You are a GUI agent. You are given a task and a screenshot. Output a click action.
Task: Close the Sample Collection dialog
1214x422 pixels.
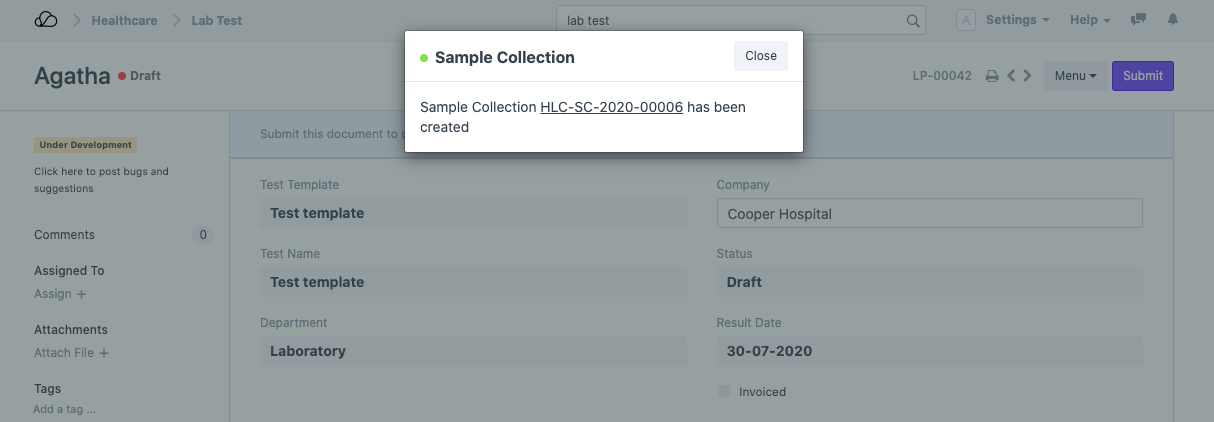point(760,56)
